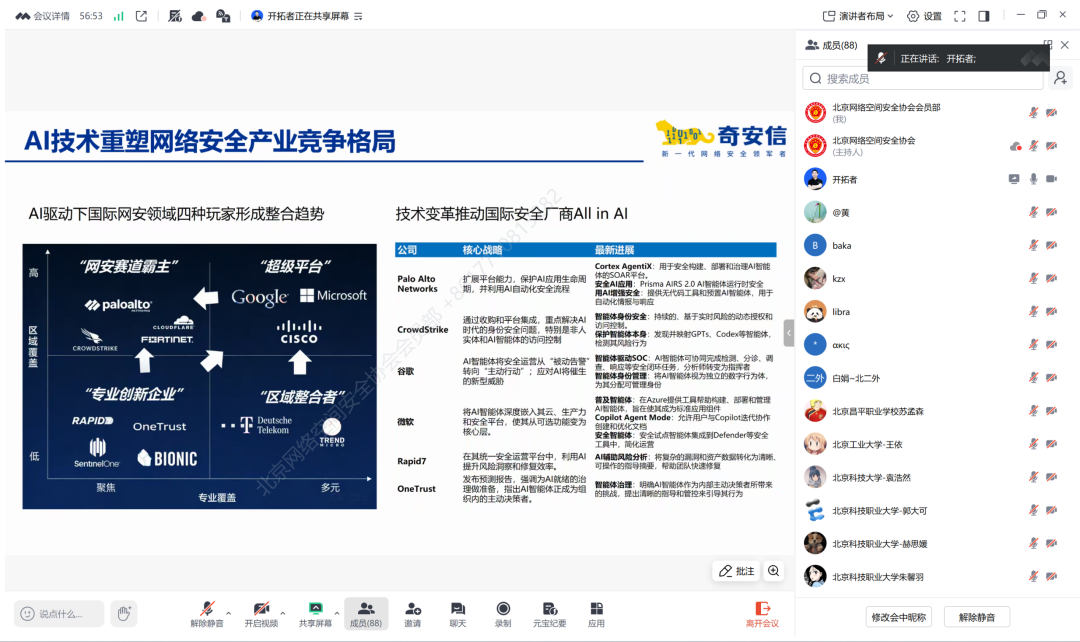Screen dimensions: 1080x642
Task: Click the add member icon beside search
Action: tap(1060, 78)
